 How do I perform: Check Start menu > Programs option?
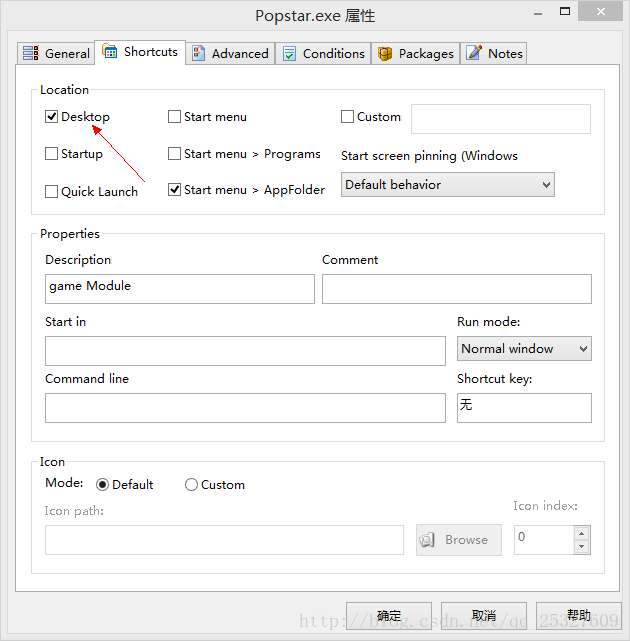coord(175,154)
